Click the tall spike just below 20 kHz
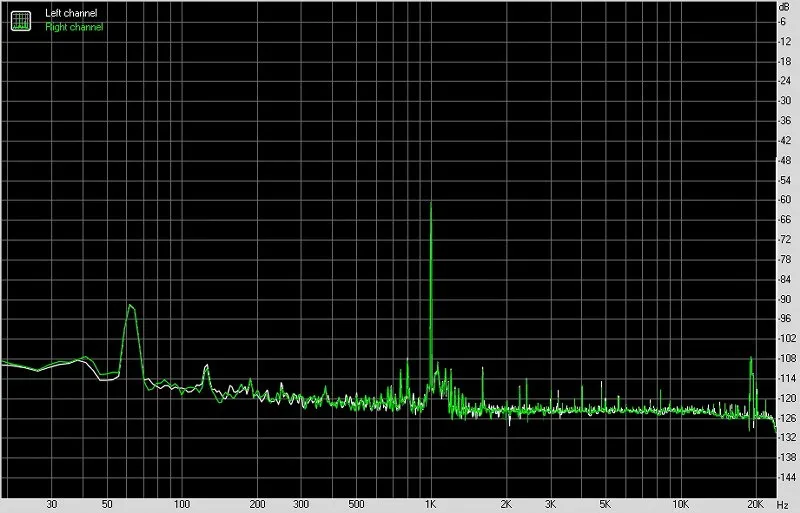Screen dimensions: 800x513 coord(751,358)
